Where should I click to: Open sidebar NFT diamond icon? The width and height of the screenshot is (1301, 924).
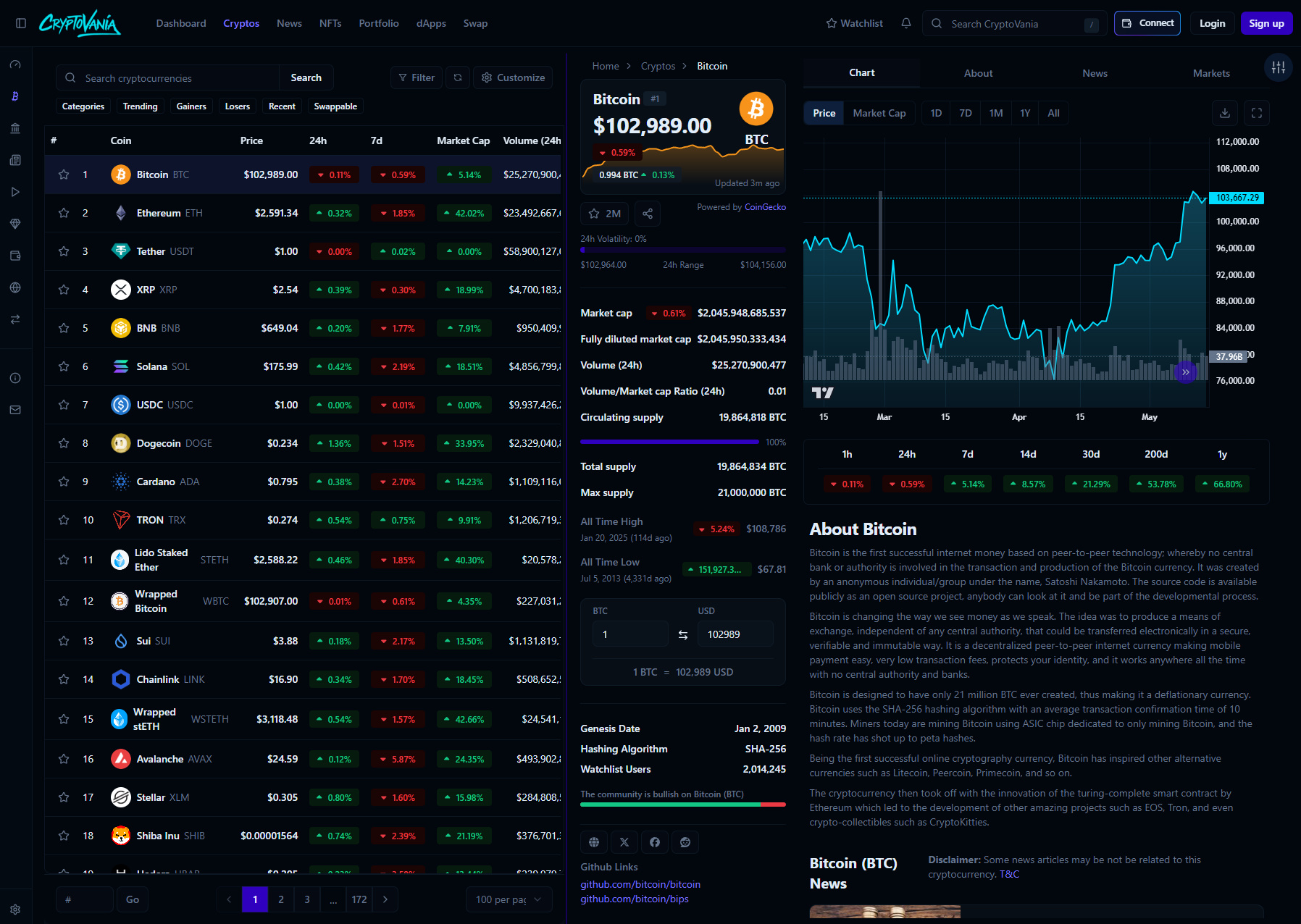coord(15,224)
